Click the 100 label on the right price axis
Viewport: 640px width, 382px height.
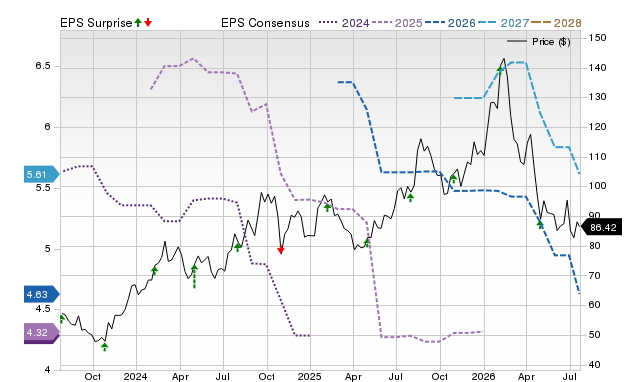598,186
